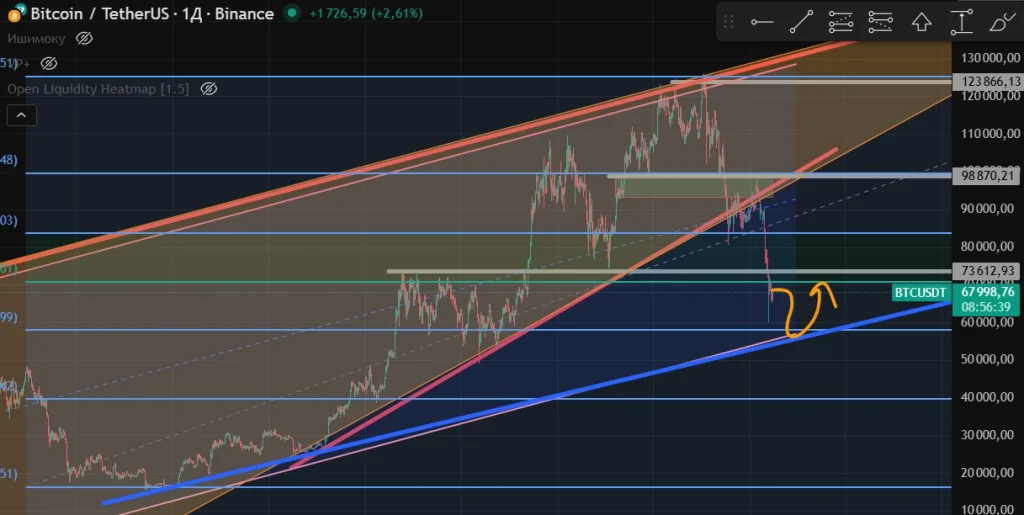Show the hidden Ишимоку indicator
This screenshot has height=515, width=1024.
(84, 39)
